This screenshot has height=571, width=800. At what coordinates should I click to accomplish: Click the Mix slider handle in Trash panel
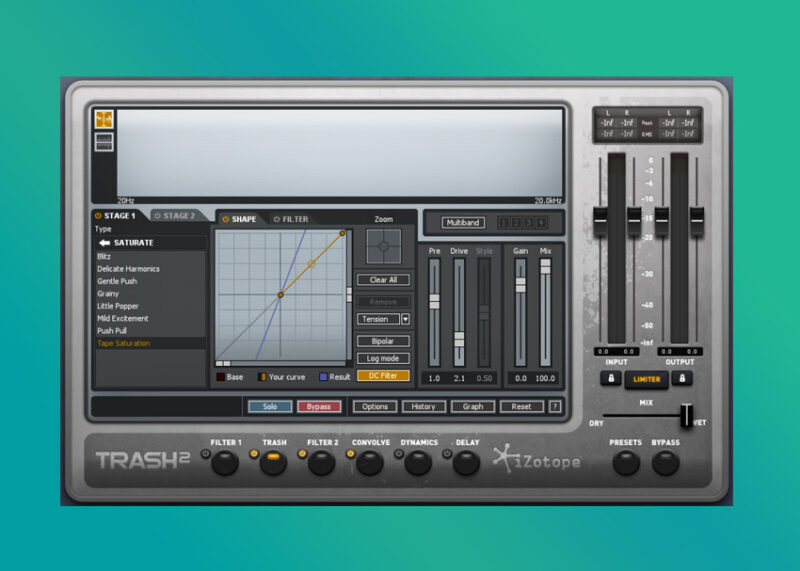point(545,266)
